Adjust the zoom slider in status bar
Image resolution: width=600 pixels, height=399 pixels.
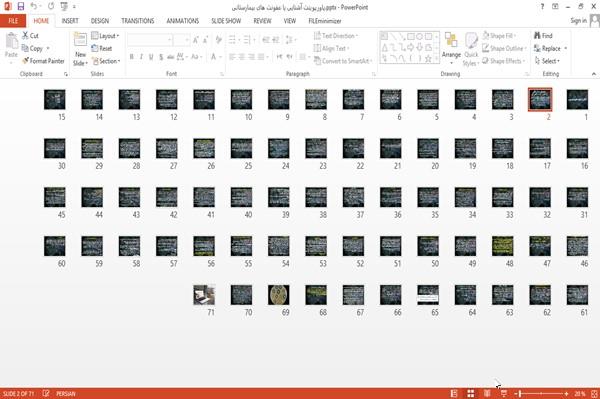541,394
